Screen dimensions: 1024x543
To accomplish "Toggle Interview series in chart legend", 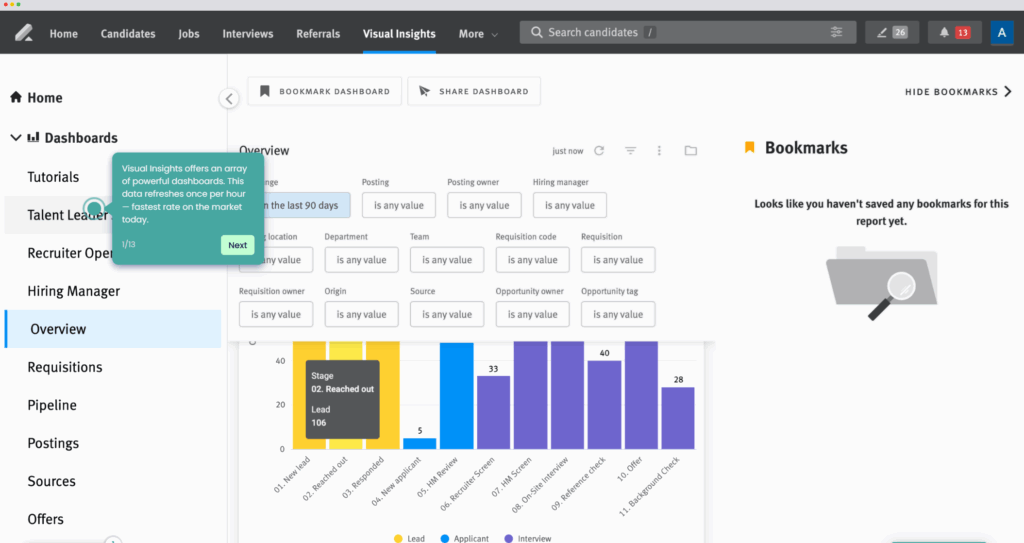I will tap(528, 538).
